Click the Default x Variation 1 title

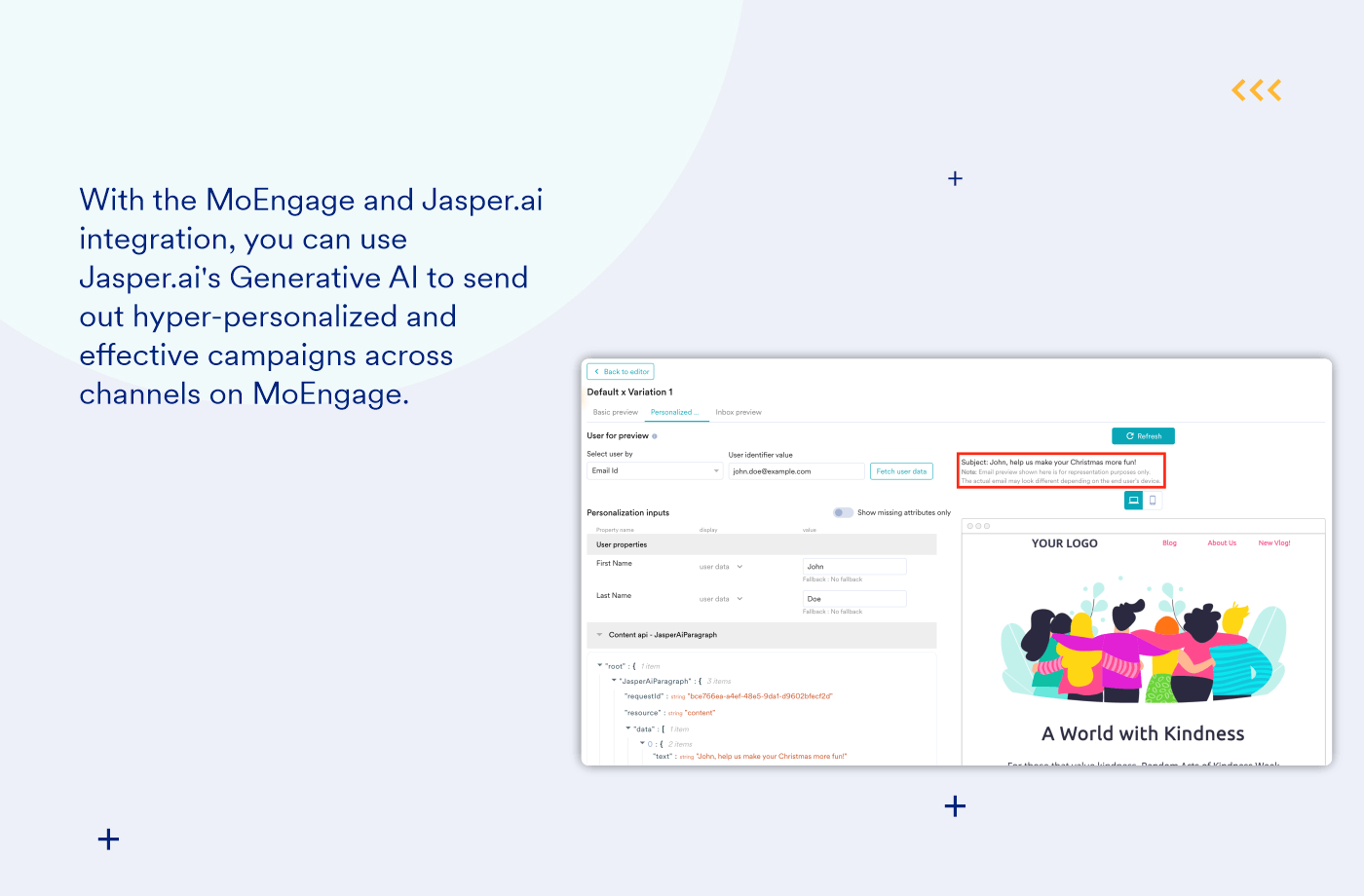coord(629,392)
